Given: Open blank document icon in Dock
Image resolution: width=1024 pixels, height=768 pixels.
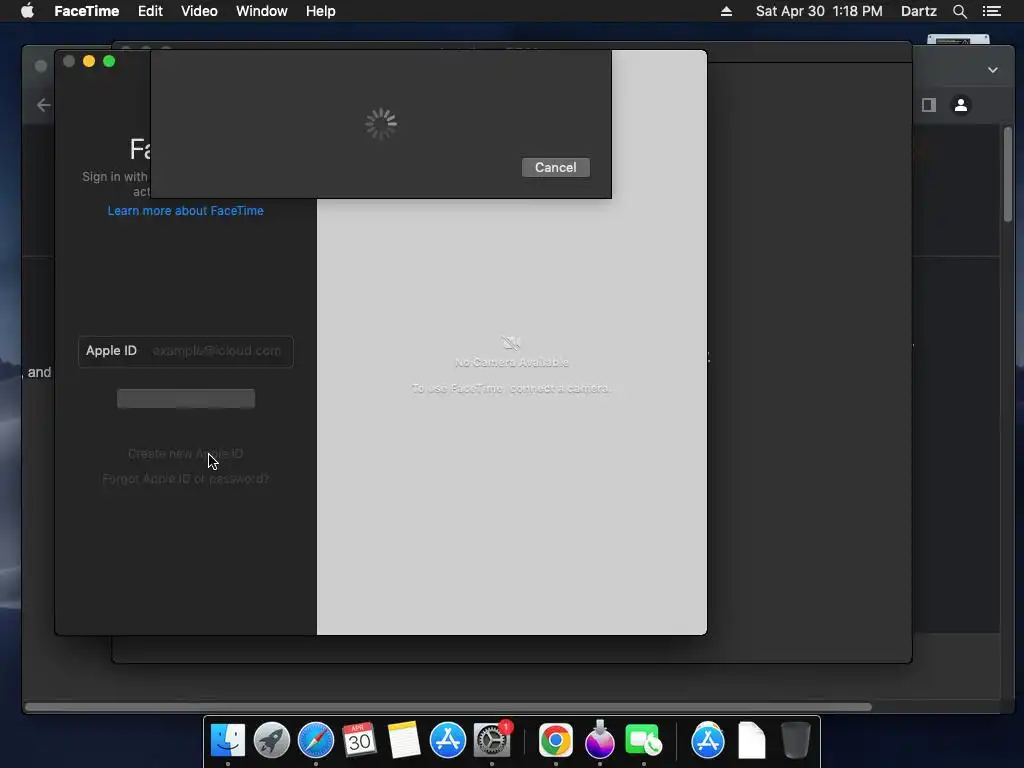Looking at the screenshot, I should [752, 741].
